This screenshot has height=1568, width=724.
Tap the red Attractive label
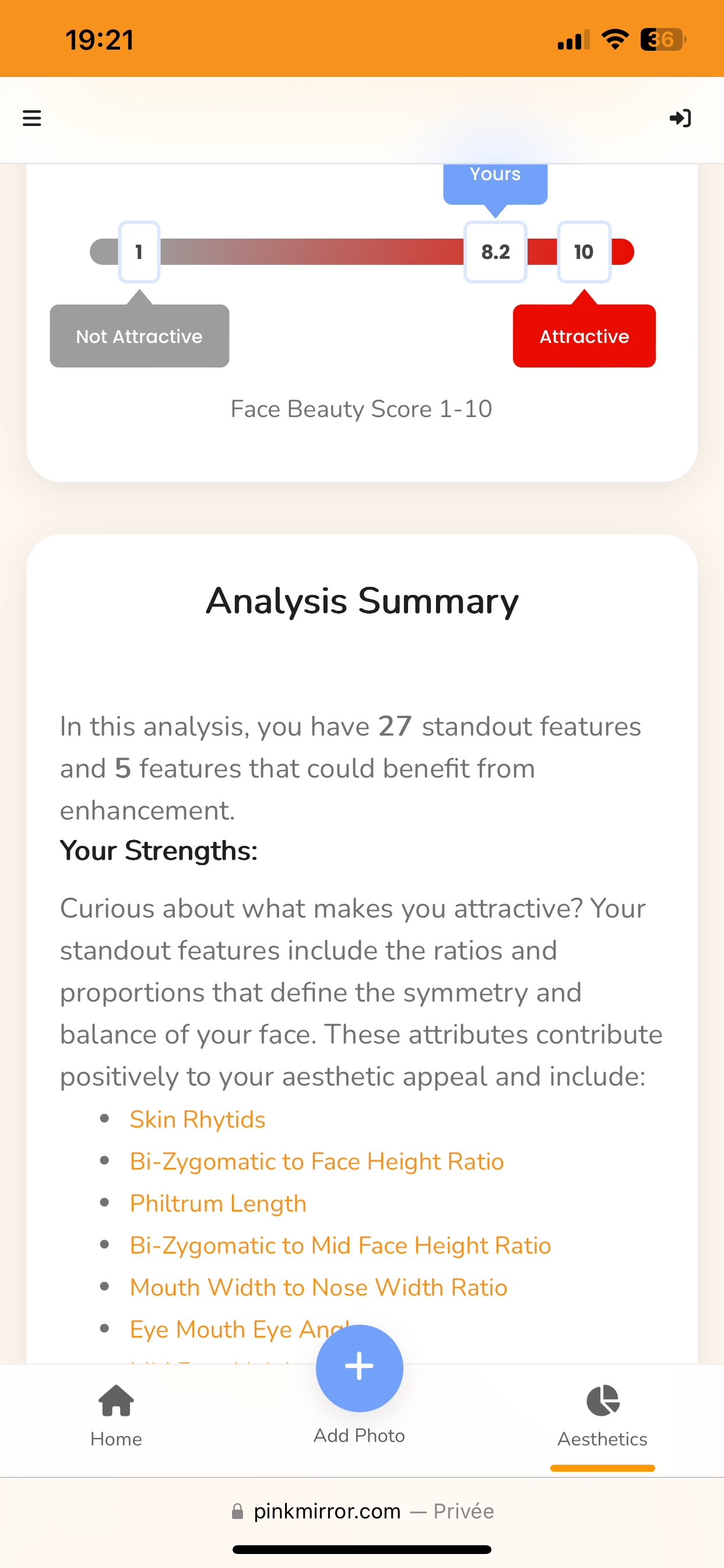click(584, 336)
